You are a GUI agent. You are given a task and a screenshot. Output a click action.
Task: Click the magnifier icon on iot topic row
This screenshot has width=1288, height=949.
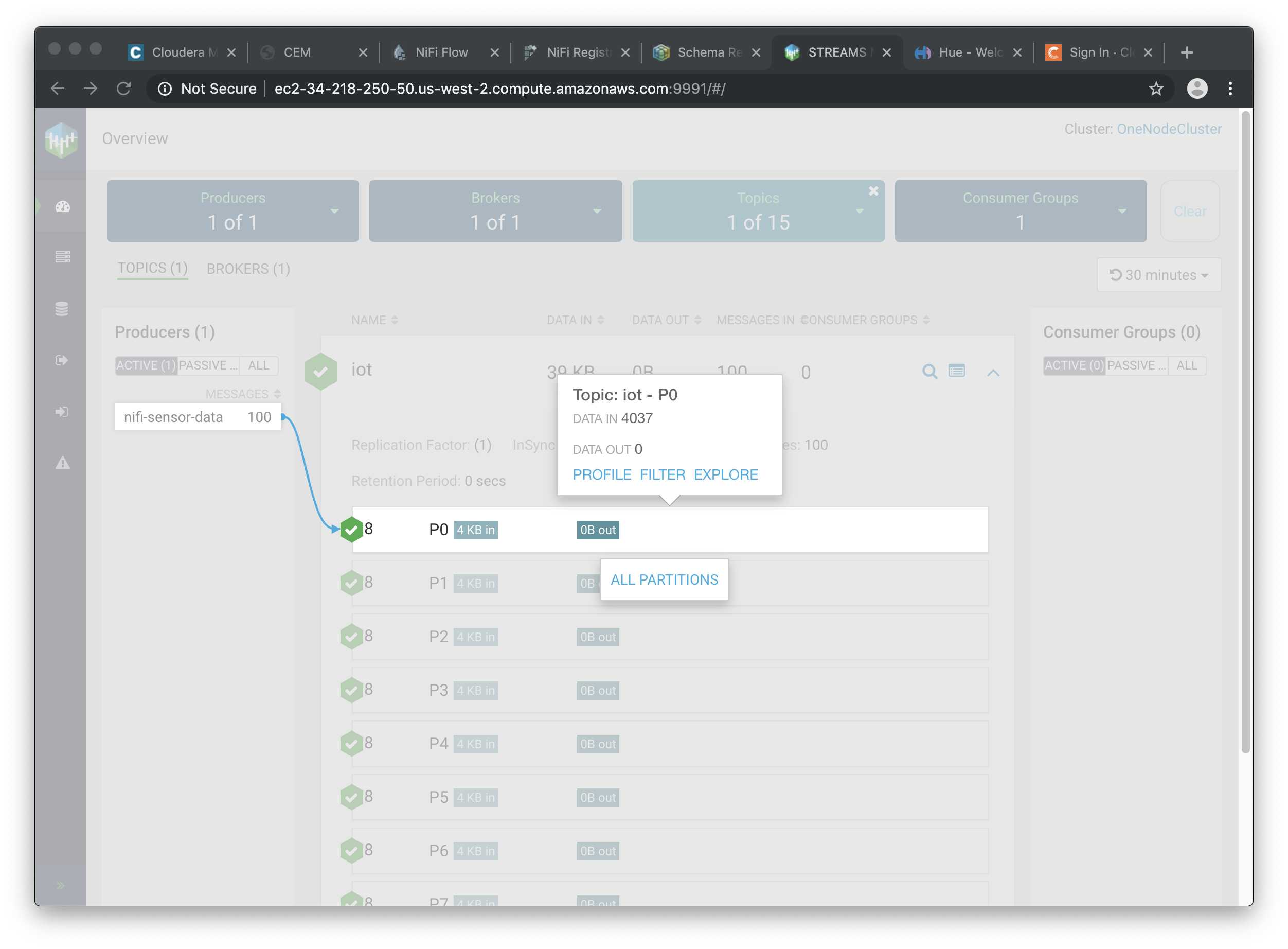[929, 372]
